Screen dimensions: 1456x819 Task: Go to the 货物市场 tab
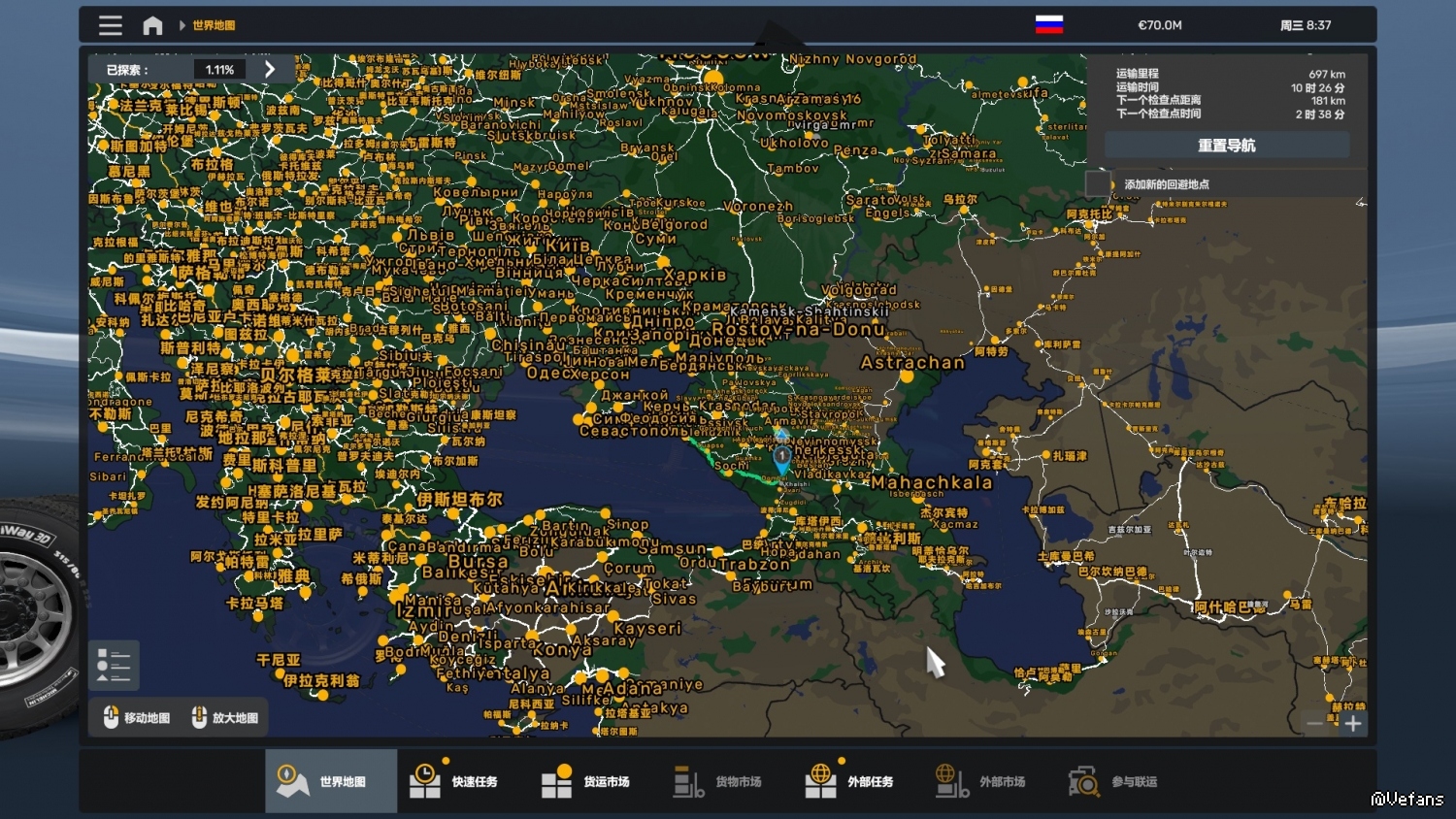pos(718,781)
